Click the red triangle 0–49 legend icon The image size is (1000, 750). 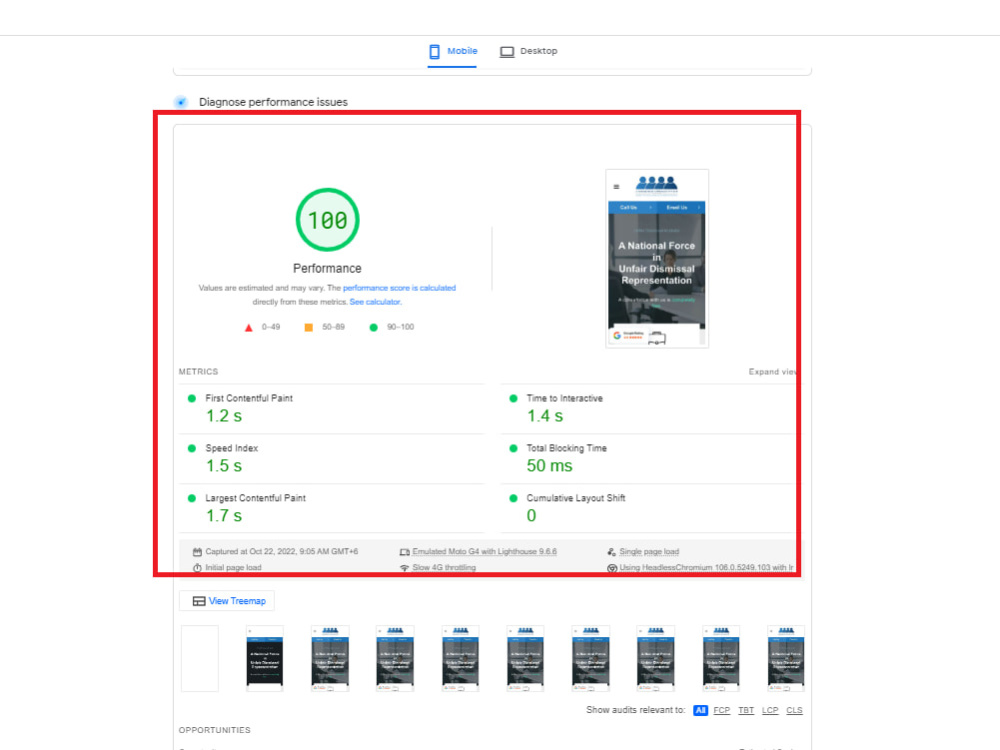click(249, 328)
